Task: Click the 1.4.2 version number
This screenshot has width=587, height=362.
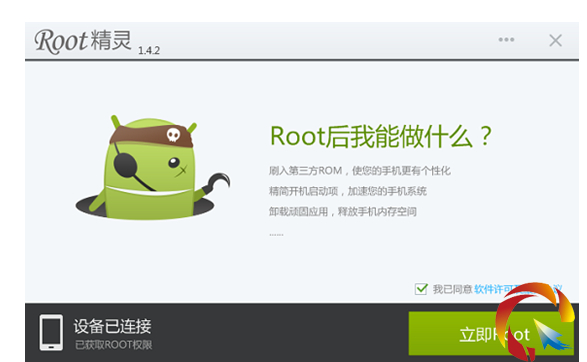Action: coord(149,51)
